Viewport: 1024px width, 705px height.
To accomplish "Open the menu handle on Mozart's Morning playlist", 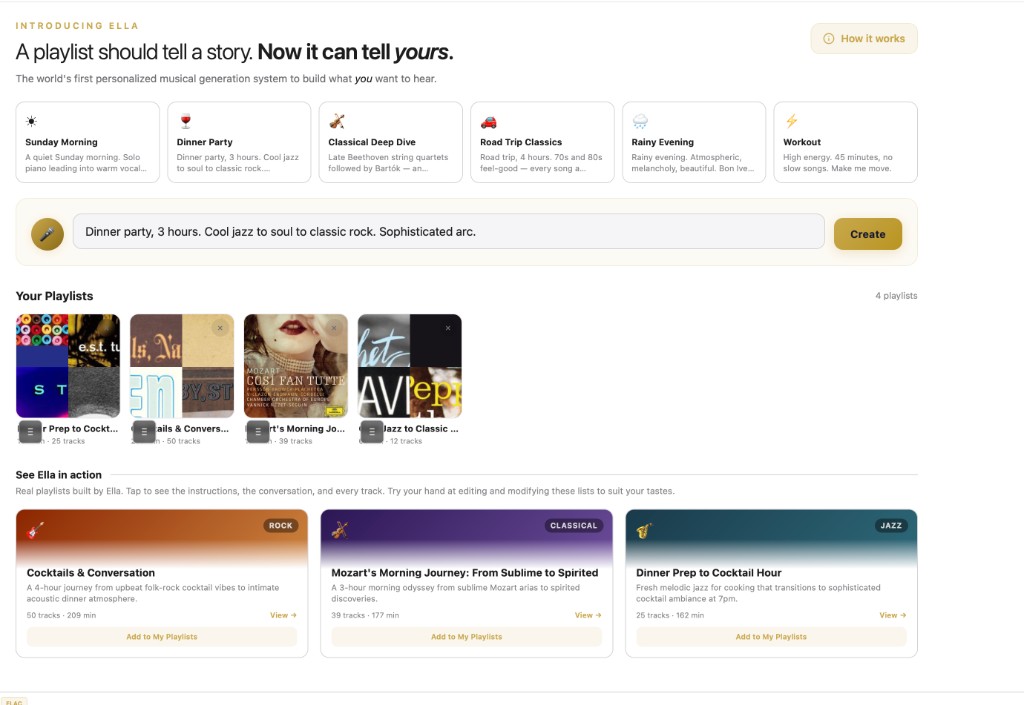I will (259, 431).
